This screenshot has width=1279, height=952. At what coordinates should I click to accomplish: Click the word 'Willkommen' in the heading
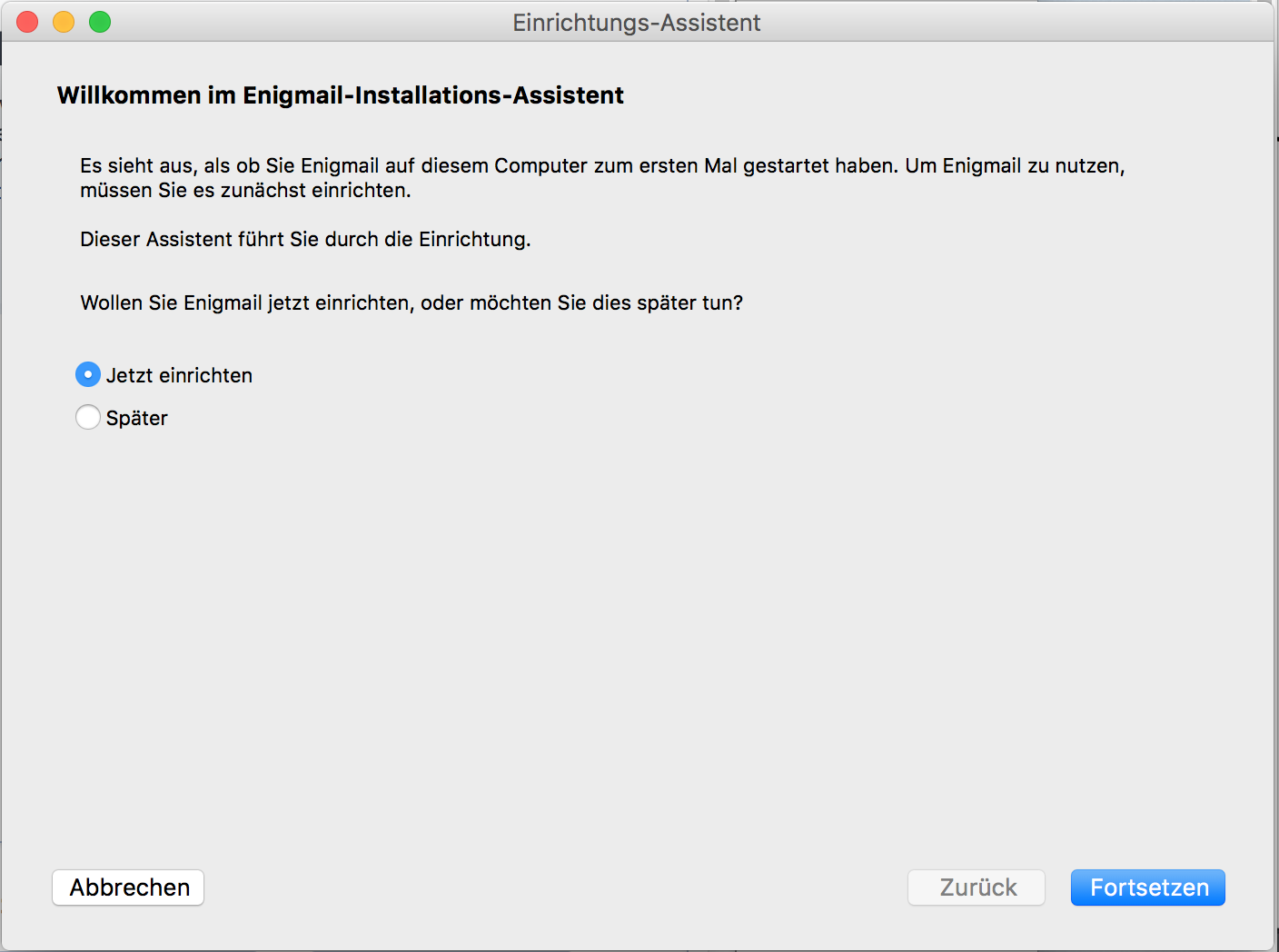[128, 95]
